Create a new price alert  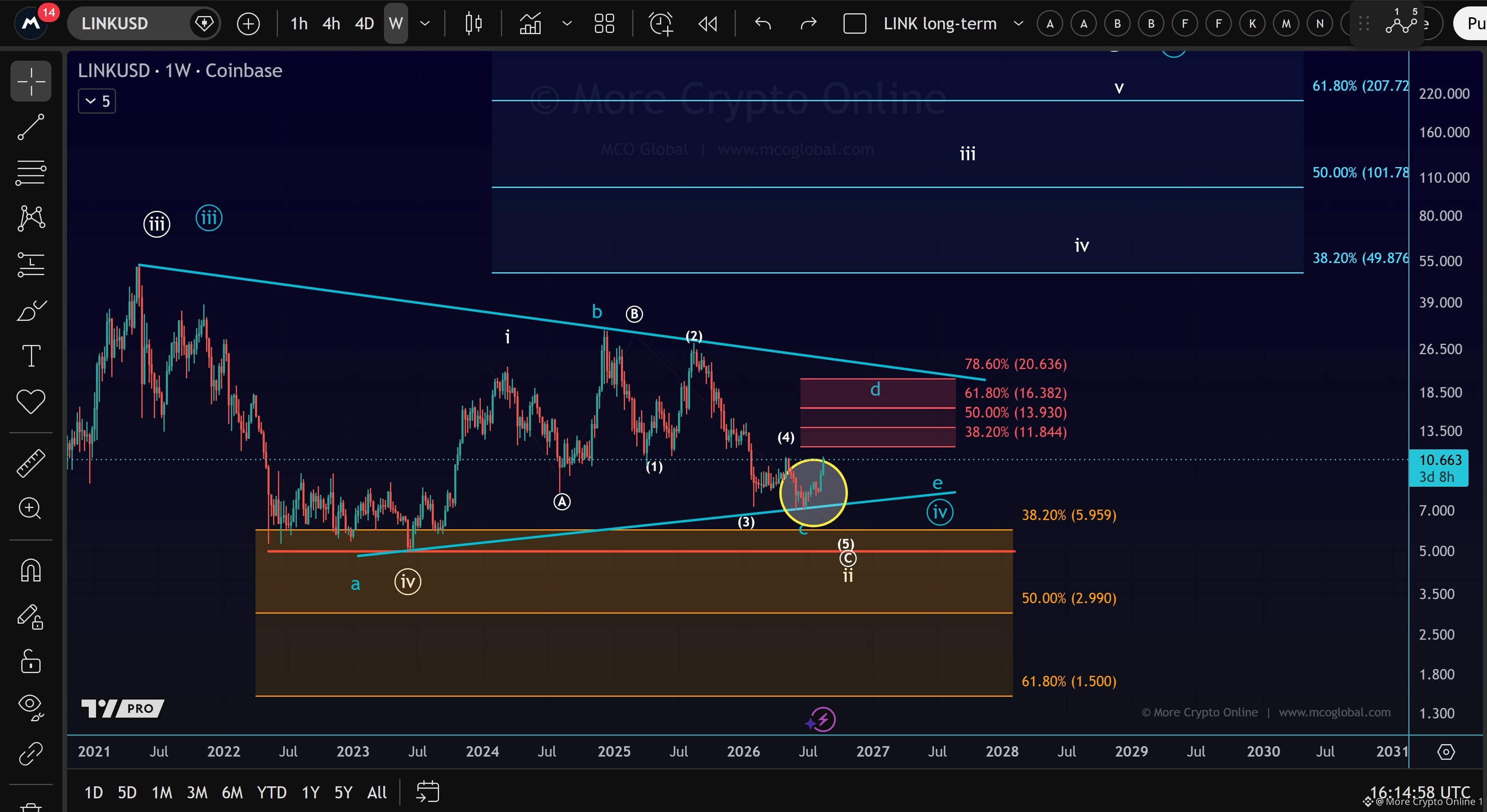(661, 24)
